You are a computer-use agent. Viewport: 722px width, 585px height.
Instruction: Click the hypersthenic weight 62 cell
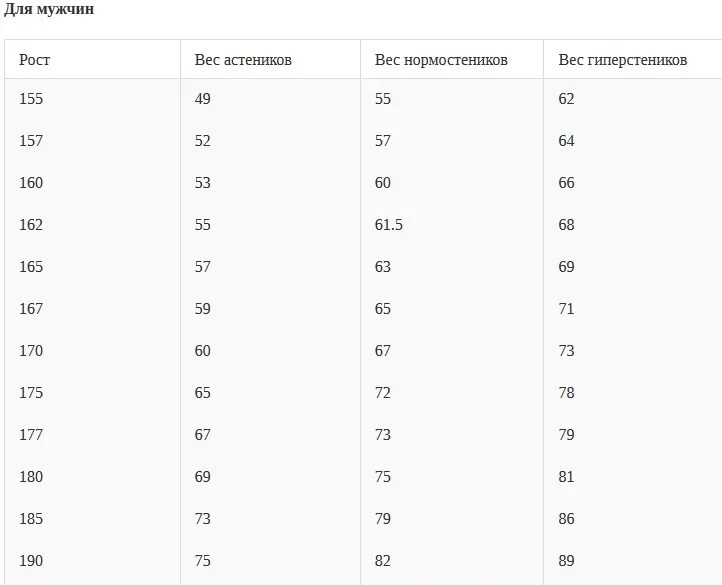pyautogui.click(x=566, y=99)
